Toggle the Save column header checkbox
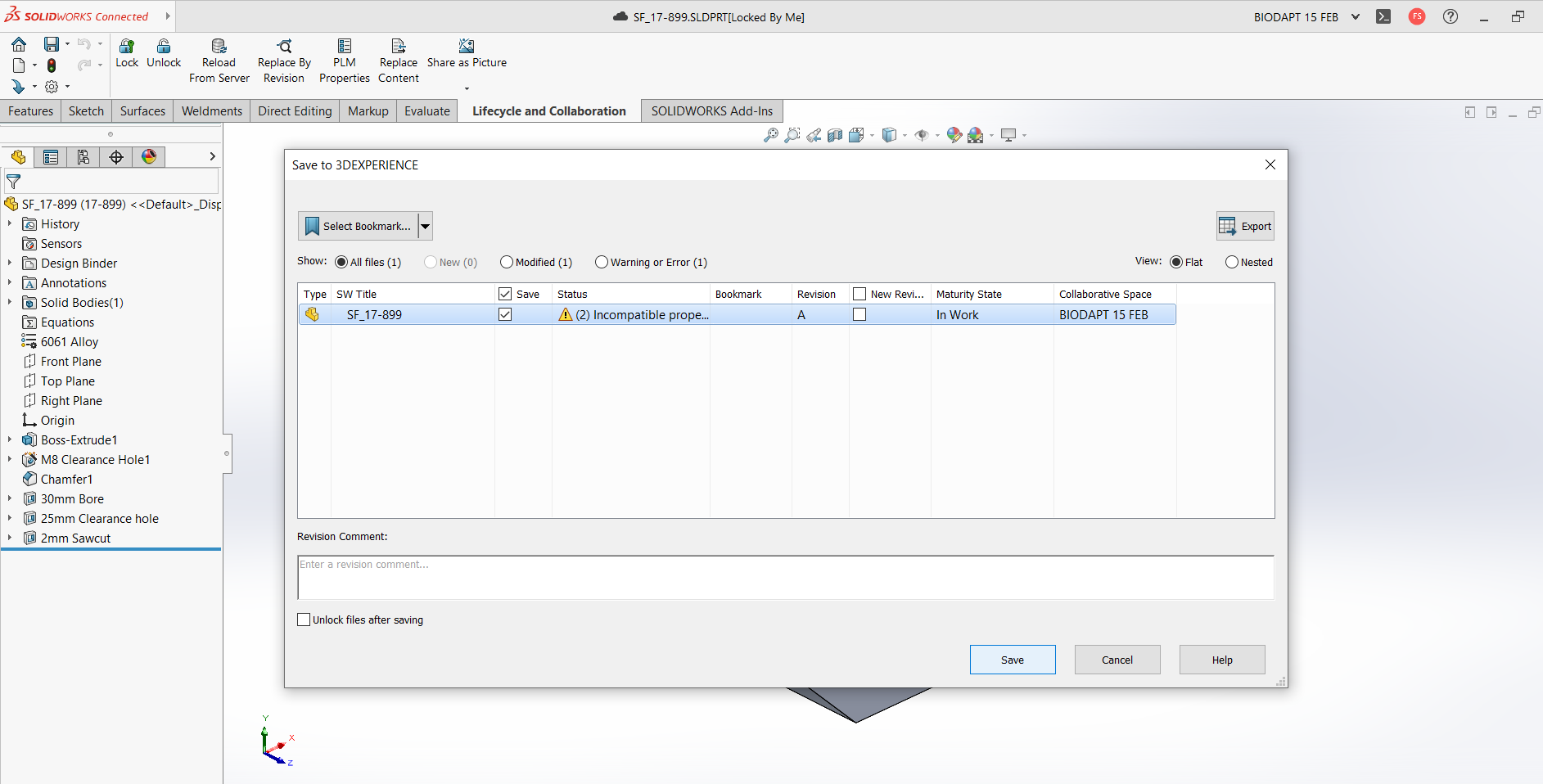Viewport: 1543px width, 784px height. pos(505,294)
